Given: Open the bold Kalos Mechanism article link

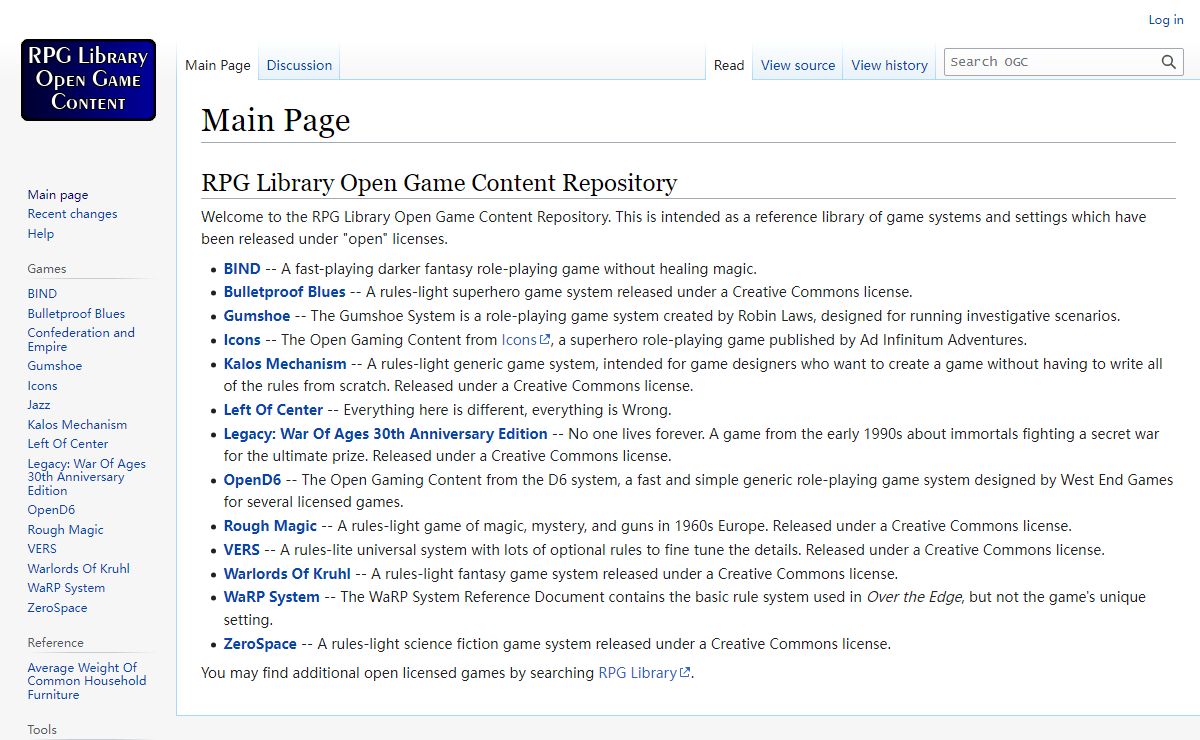Looking at the screenshot, I should (285, 364).
